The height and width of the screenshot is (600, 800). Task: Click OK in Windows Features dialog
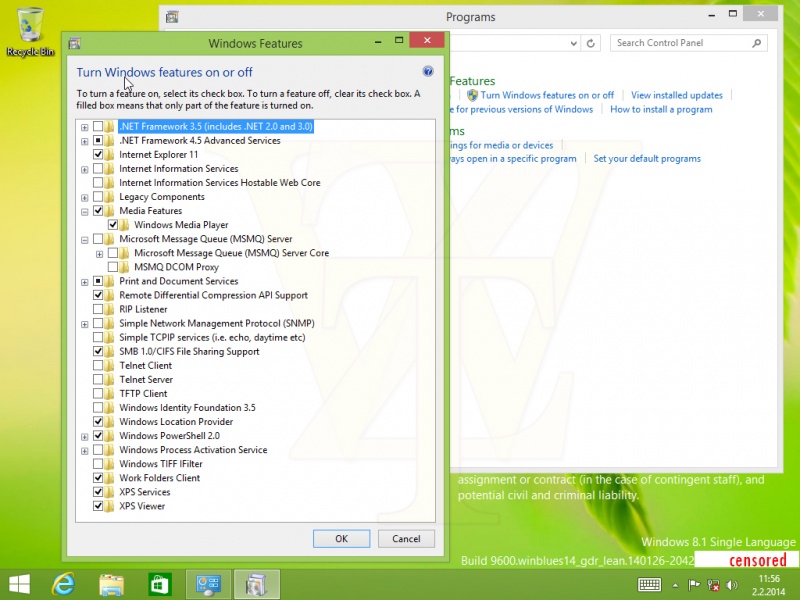coord(341,539)
